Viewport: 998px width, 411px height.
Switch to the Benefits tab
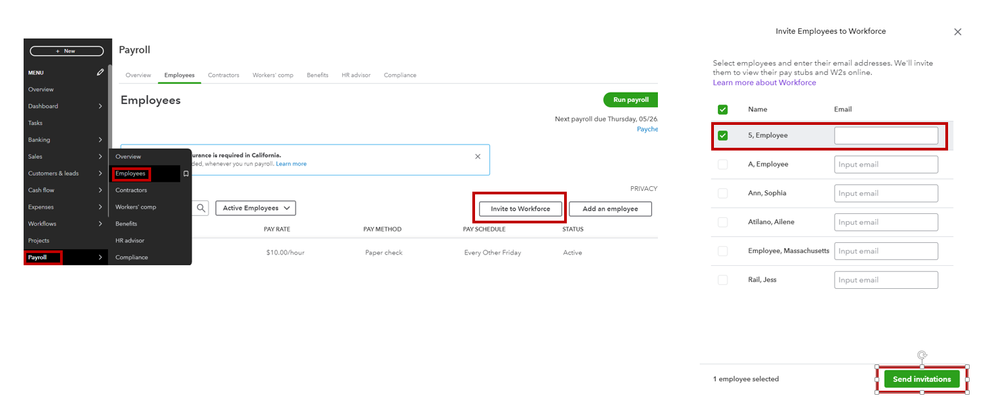coord(318,75)
